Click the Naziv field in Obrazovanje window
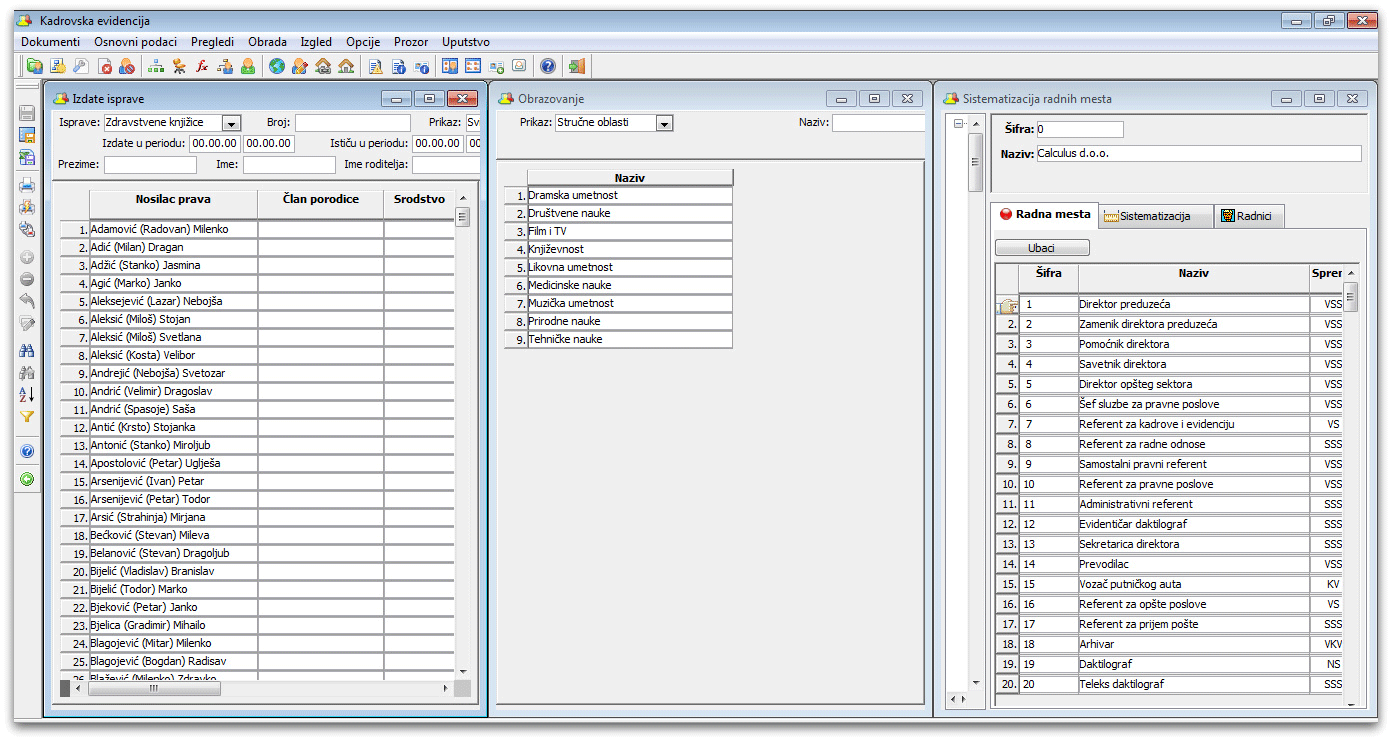The height and width of the screenshot is (741, 1392). click(878, 123)
